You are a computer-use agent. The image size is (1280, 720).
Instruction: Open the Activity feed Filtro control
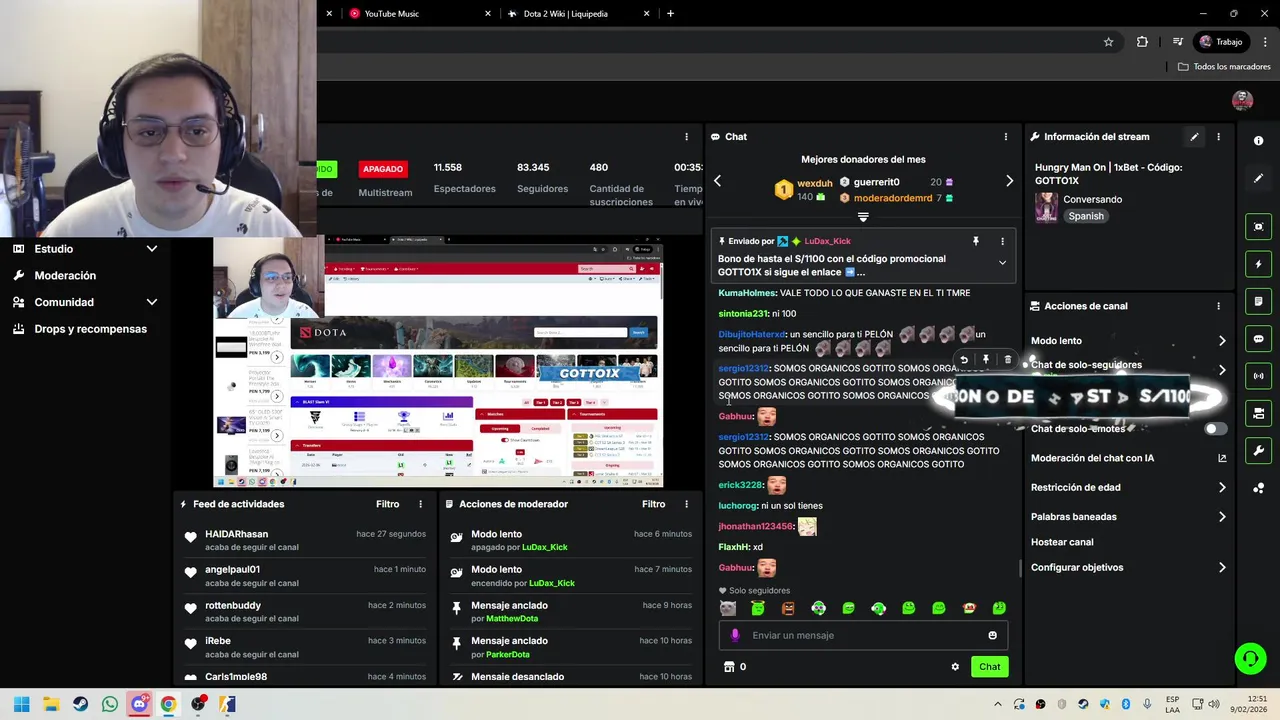pyautogui.click(x=387, y=504)
